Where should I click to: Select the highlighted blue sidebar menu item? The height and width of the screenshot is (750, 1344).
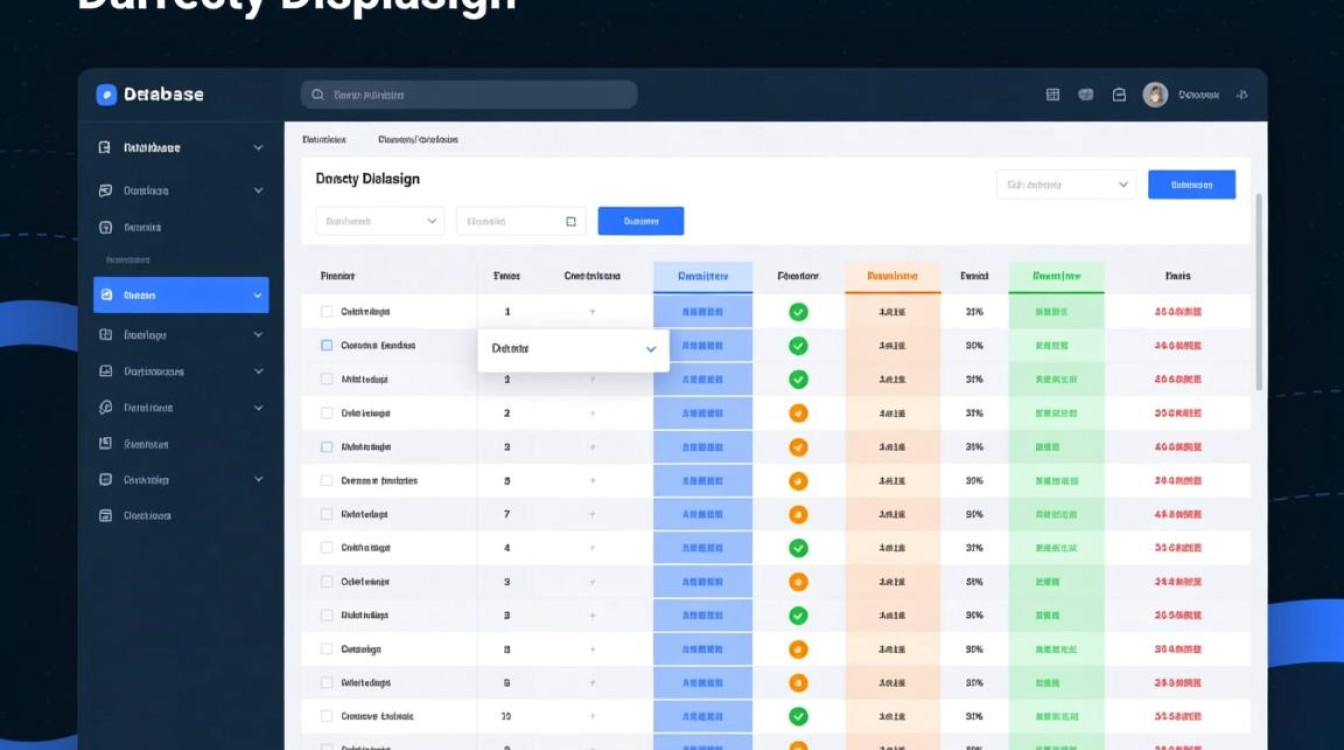tap(181, 296)
